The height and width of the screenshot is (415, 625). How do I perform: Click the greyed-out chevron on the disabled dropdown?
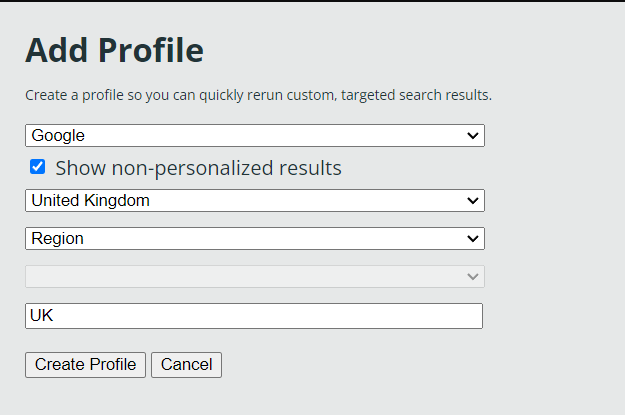[x=473, y=277]
